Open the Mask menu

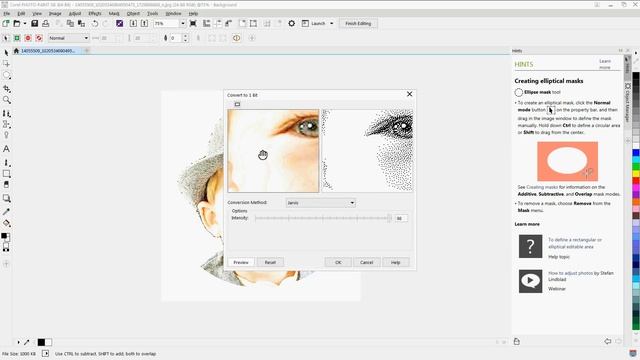click(x=114, y=13)
